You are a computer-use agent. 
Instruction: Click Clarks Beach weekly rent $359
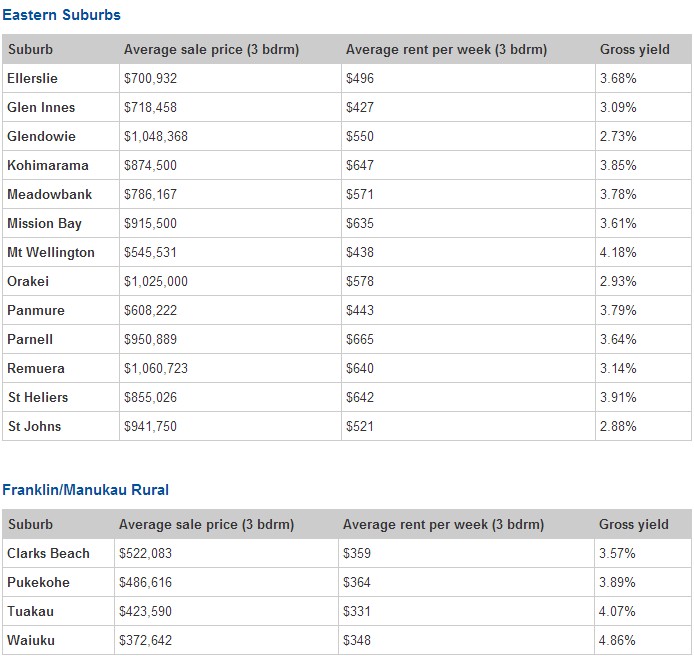[356, 553]
